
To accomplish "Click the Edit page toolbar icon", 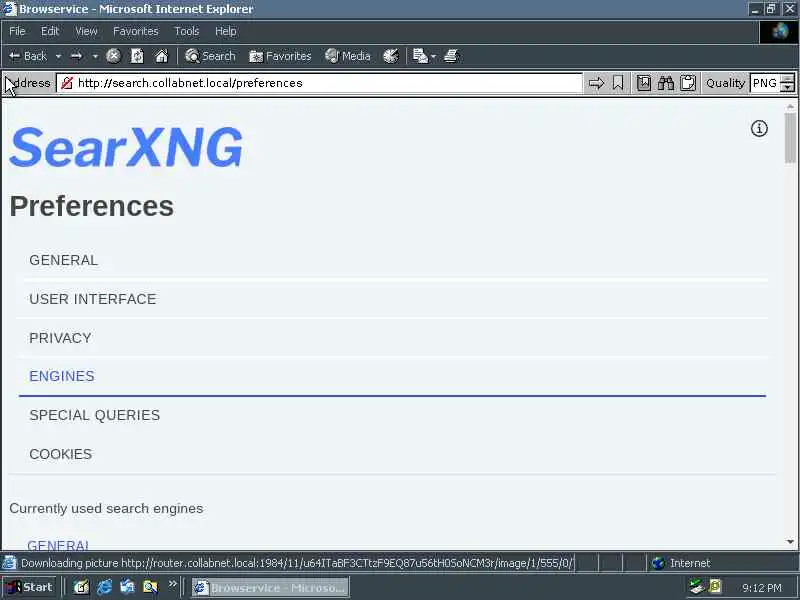I will coord(420,56).
